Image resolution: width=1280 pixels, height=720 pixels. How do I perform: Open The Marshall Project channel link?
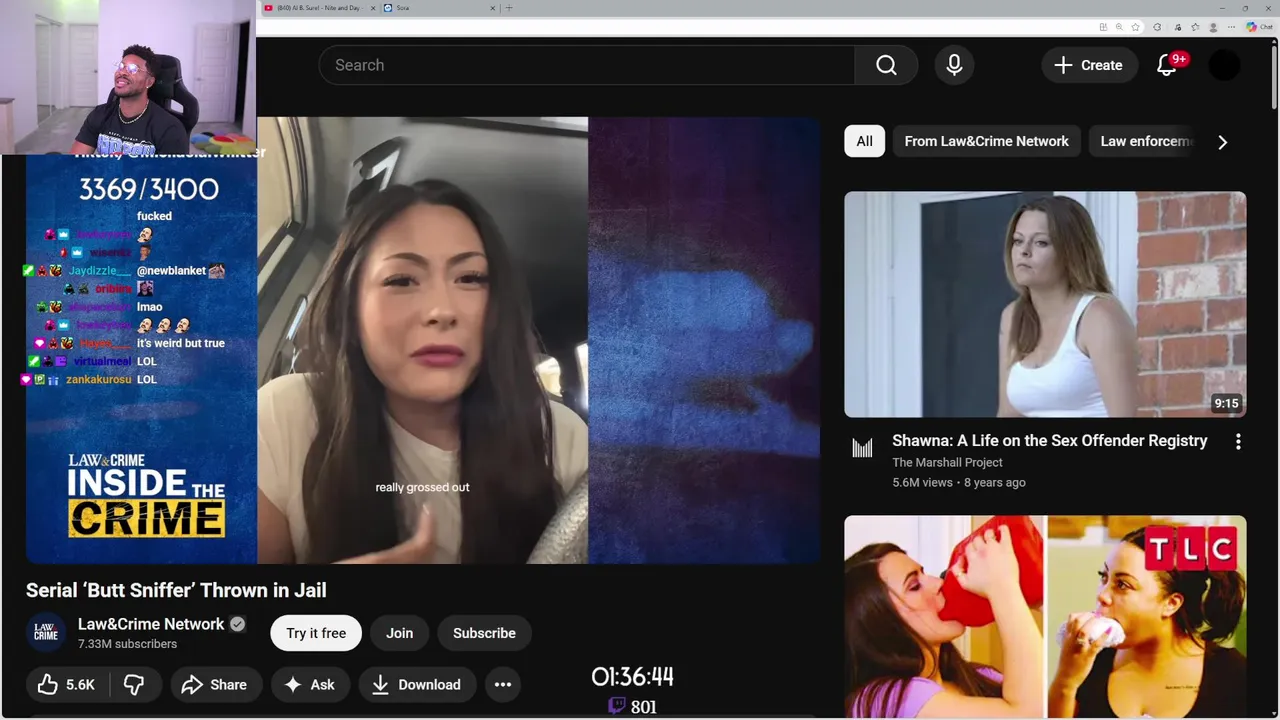947,462
